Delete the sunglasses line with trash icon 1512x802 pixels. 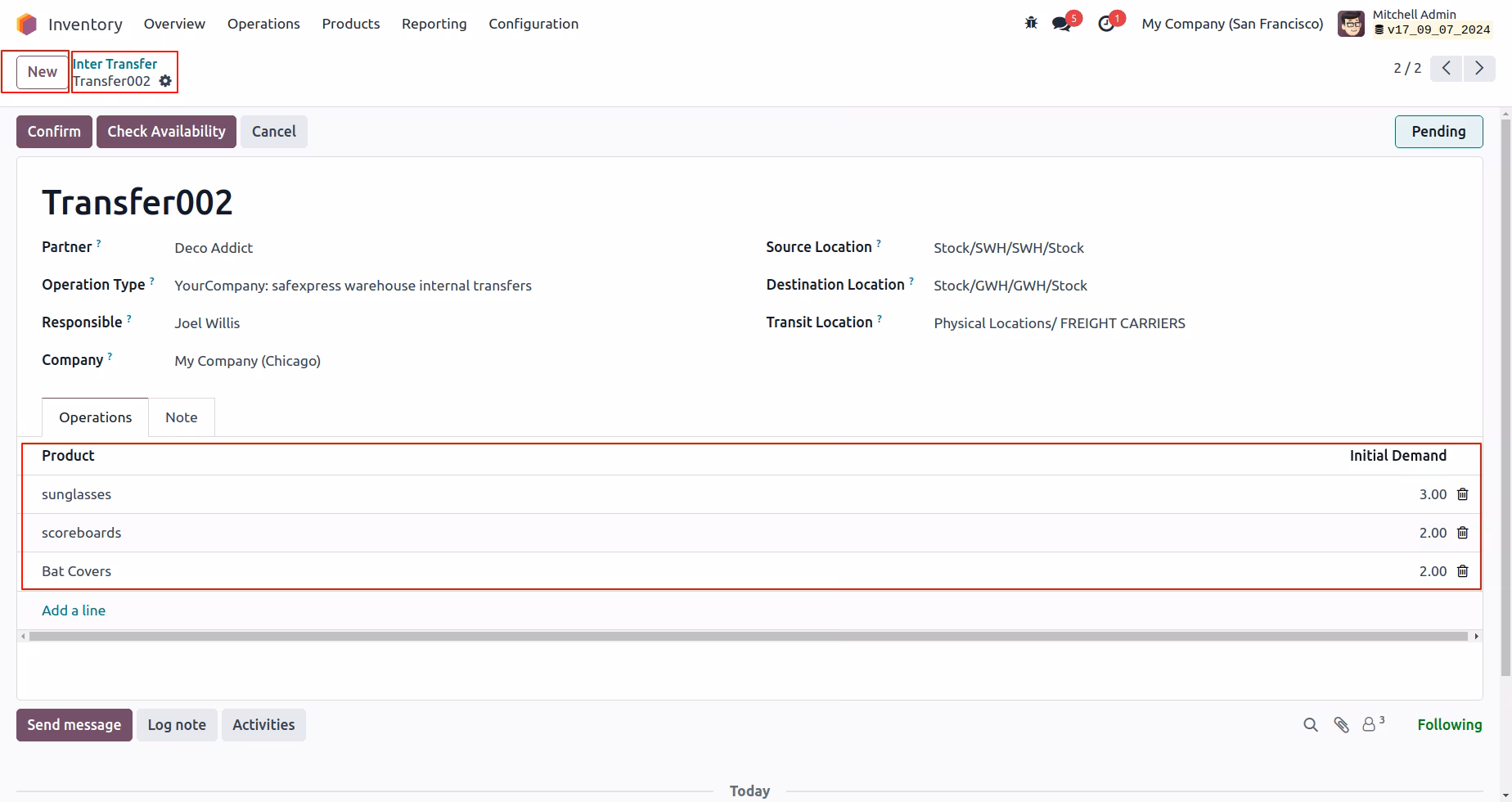pos(1463,494)
